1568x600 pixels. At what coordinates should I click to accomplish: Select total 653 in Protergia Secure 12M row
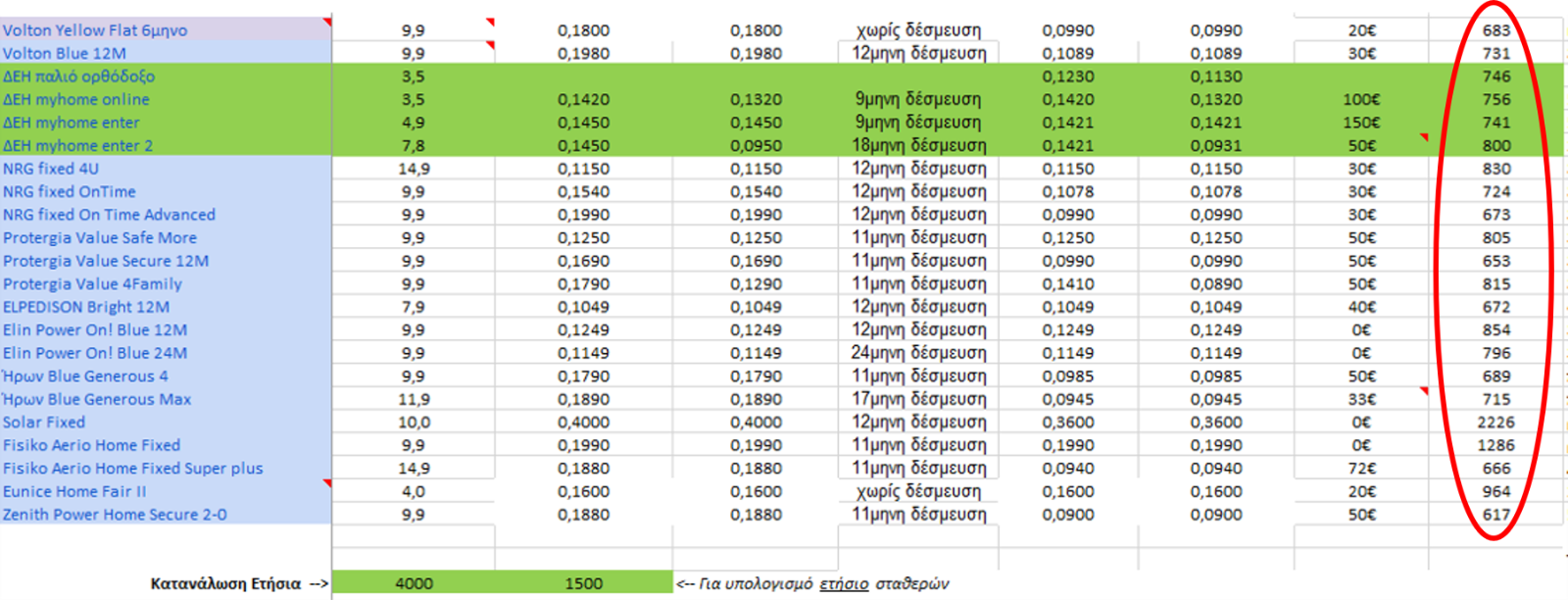[x=1496, y=261]
